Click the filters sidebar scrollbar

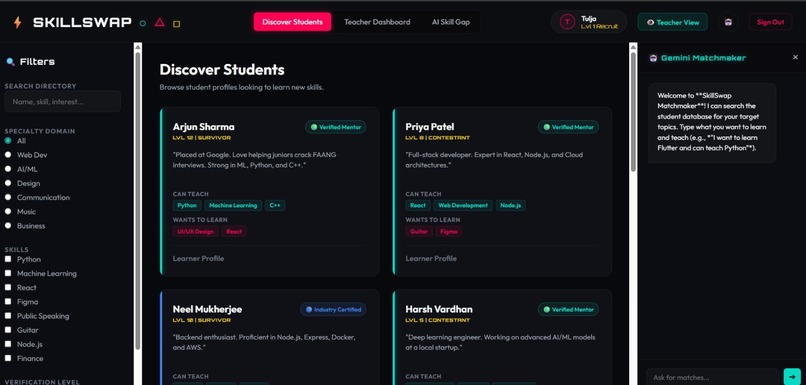(x=138, y=200)
